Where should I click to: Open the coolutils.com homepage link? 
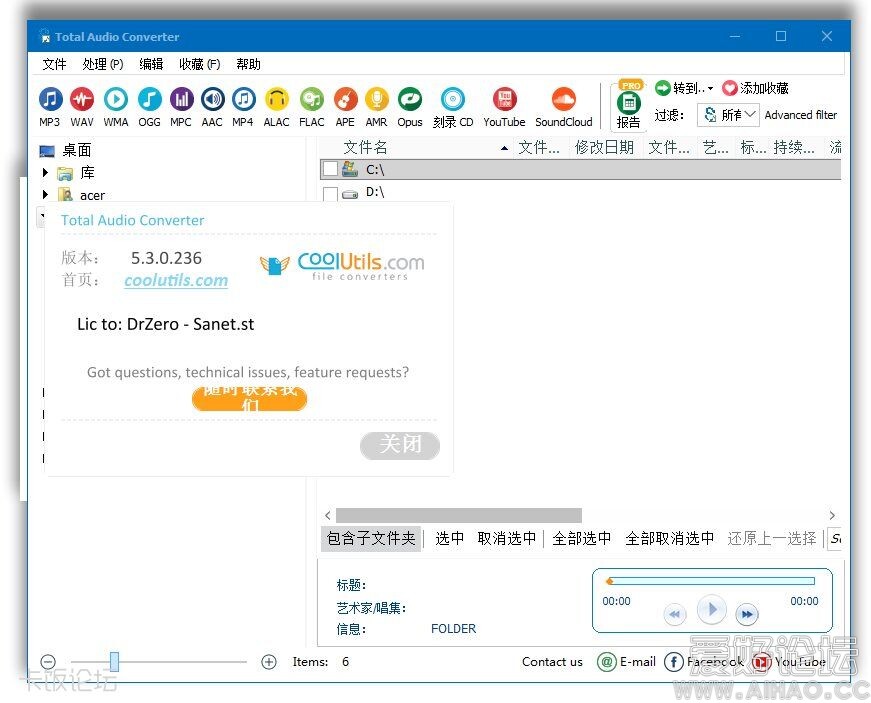[176, 280]
